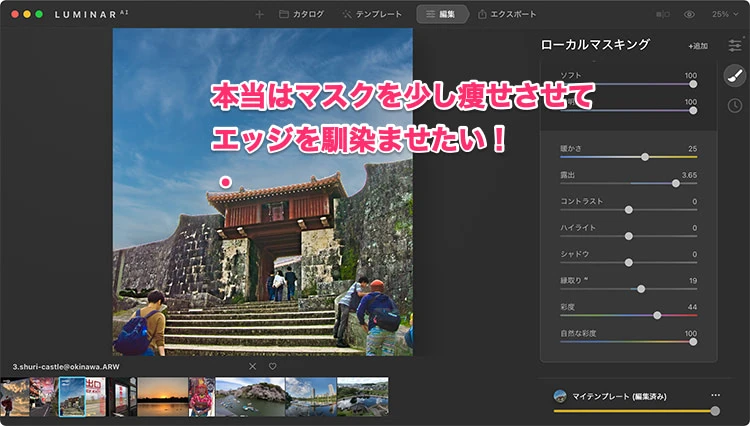The height and width of the screenshot is (426, 750).
Task: Click the 露出 slider handle
Action: 676,183
